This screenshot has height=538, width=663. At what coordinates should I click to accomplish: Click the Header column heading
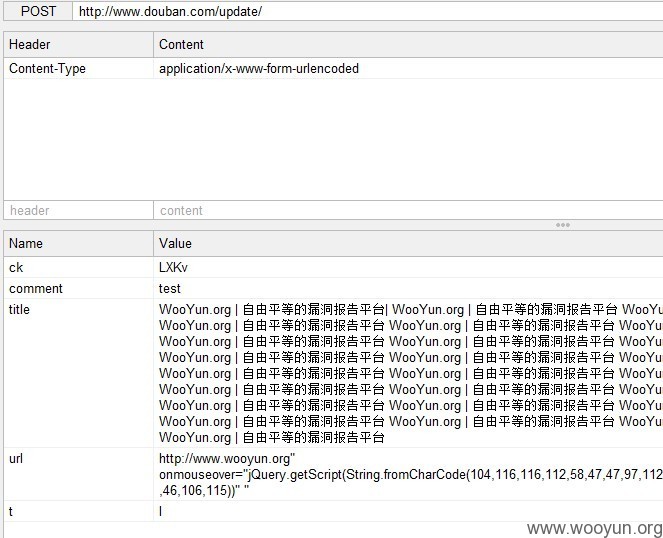pyautogui.click(x=79, y=44)
